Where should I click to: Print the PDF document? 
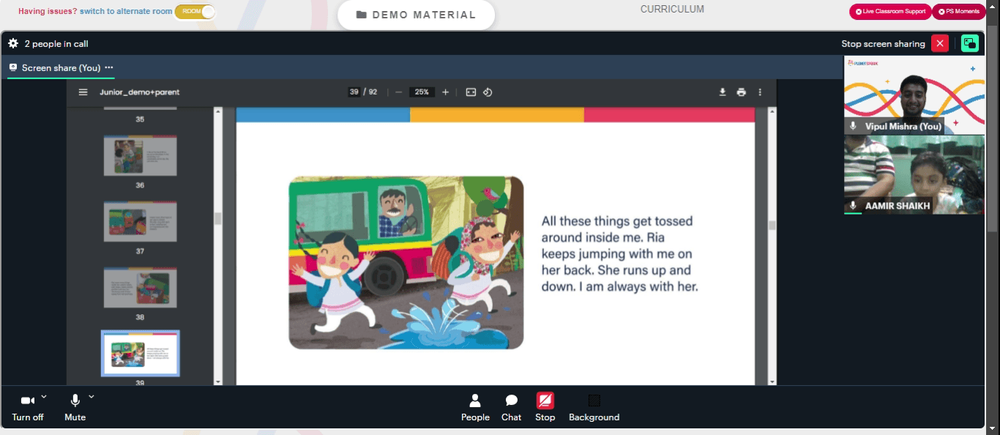741,92
